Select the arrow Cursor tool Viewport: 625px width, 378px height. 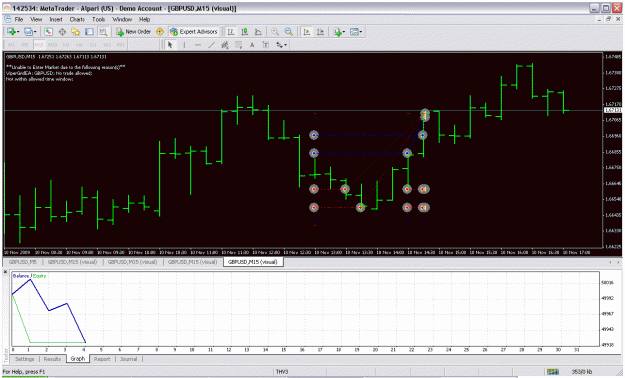pos(170,45)
